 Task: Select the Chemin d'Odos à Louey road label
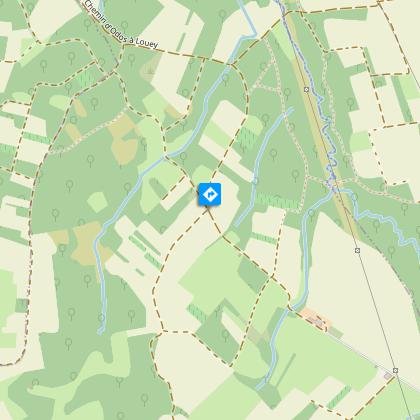point(121,26)
